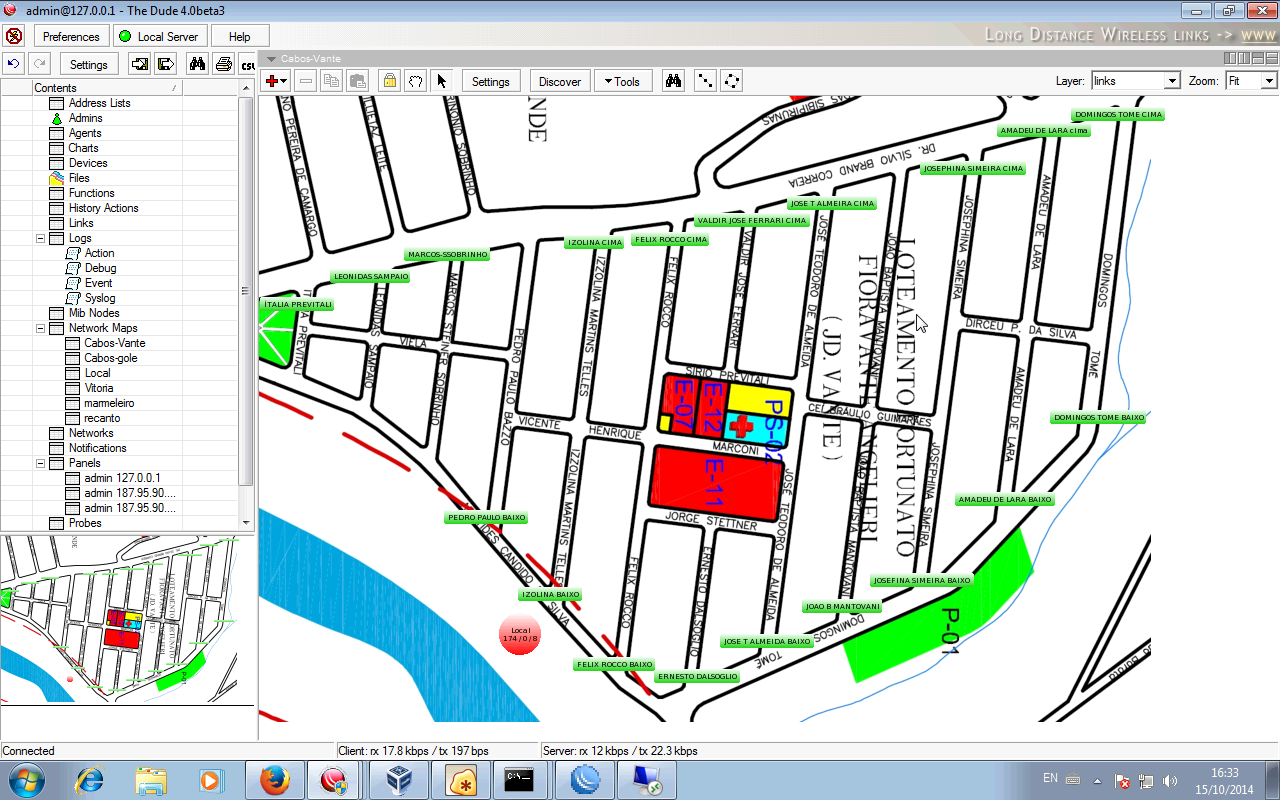The width and height of the screenshot is (1280, 800).
Task: Click the blue undo arrow icon
Action: pyautogui.click(x=13, y=64)
